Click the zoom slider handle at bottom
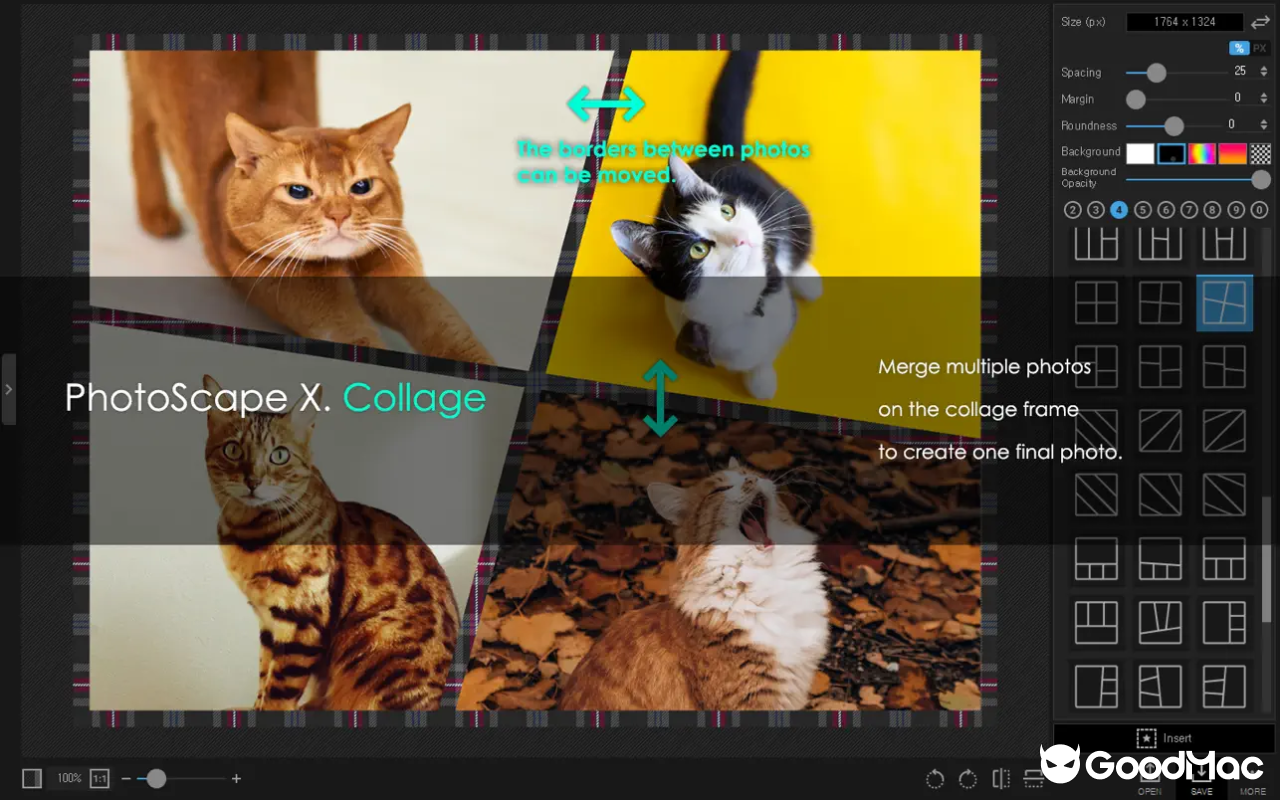The image size is (1280, 800). (156, 778)
